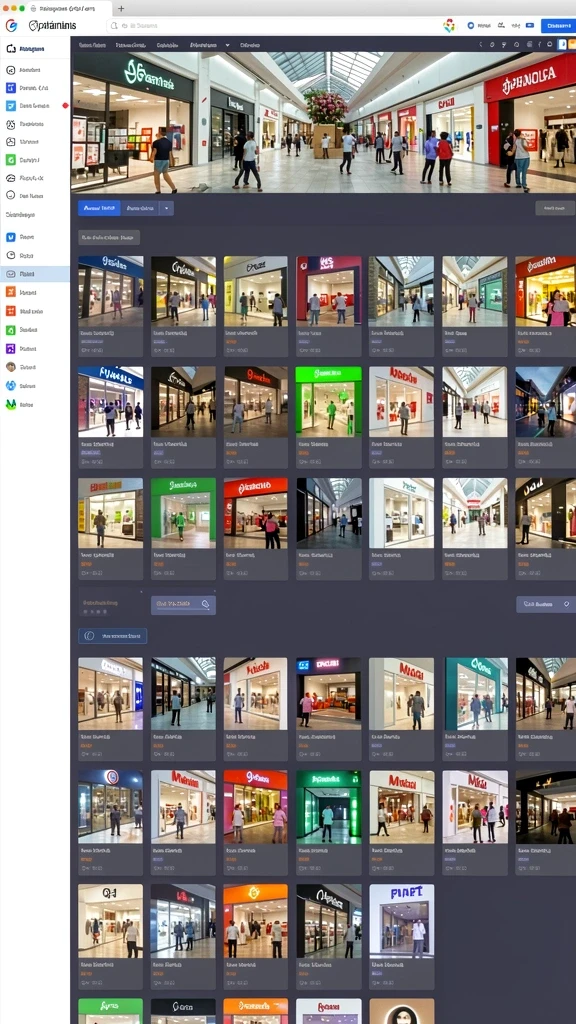
Task: Open the sidebar item with the smiley face icon
Action: pos(35,195)
